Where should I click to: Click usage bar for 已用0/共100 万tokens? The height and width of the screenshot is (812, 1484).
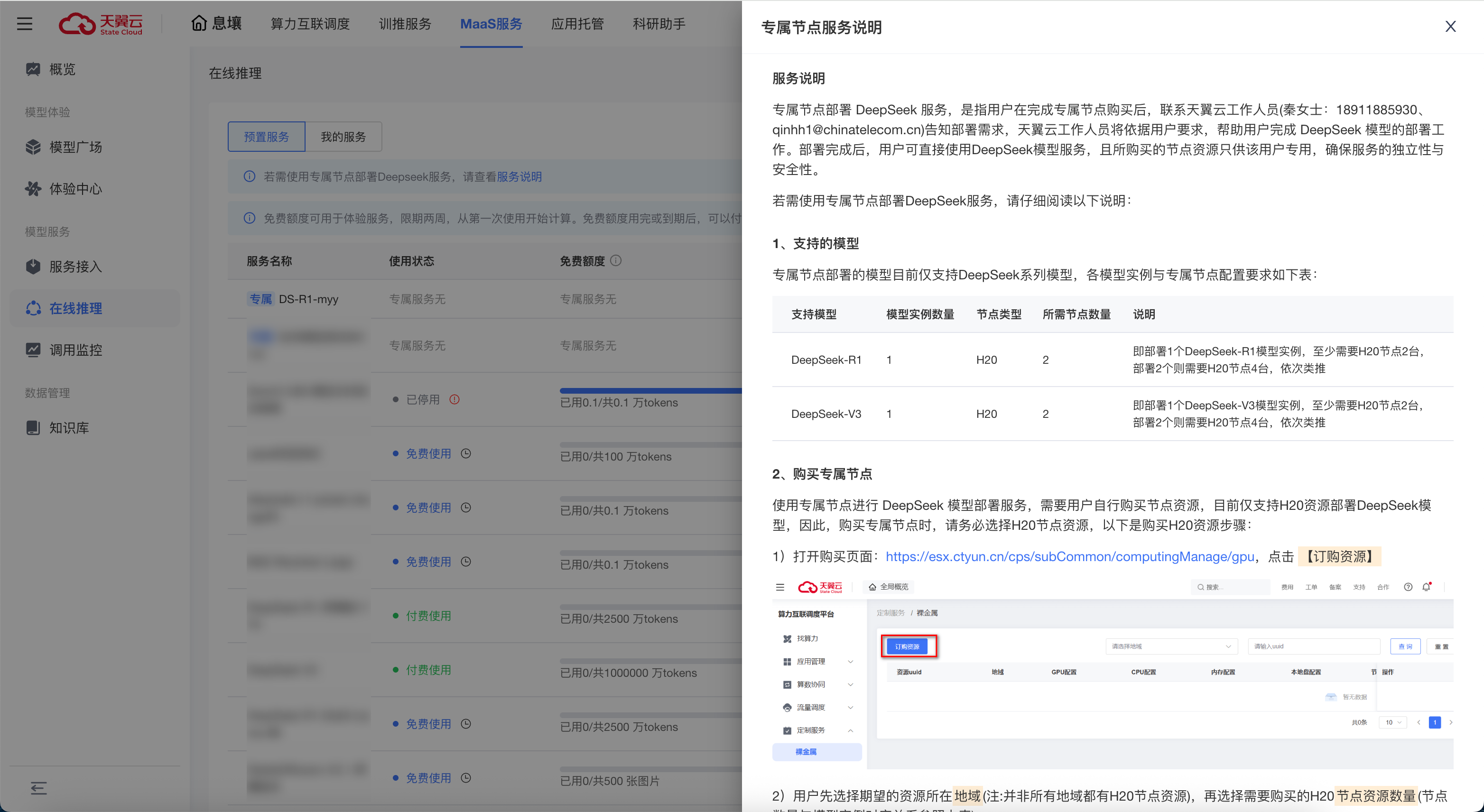pyautogui.click(x=650, y=444)
